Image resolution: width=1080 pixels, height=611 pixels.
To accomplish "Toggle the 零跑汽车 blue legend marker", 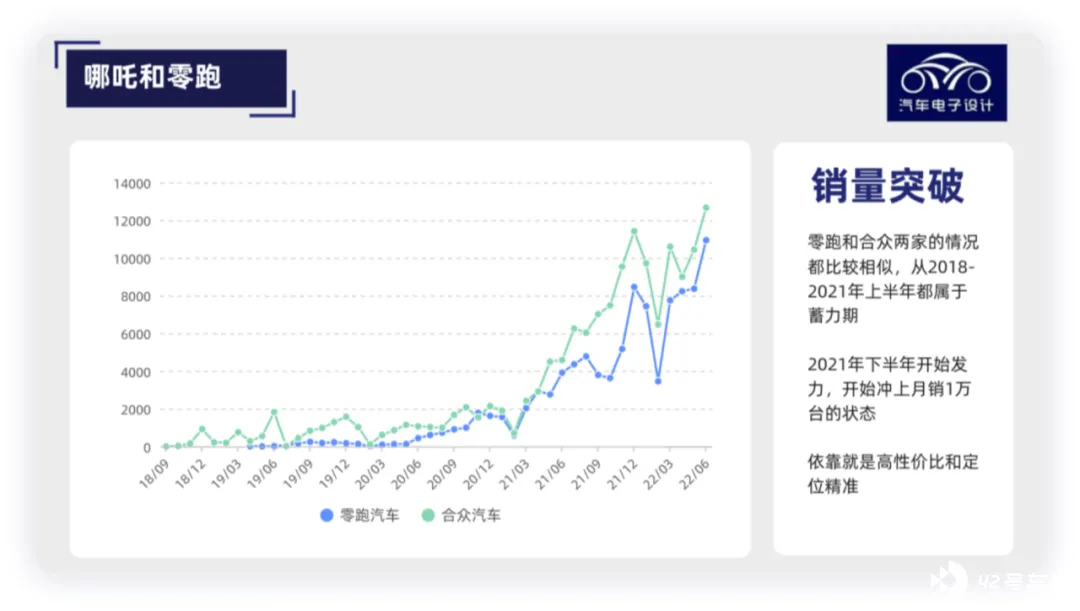I will [x=326, y=515].
